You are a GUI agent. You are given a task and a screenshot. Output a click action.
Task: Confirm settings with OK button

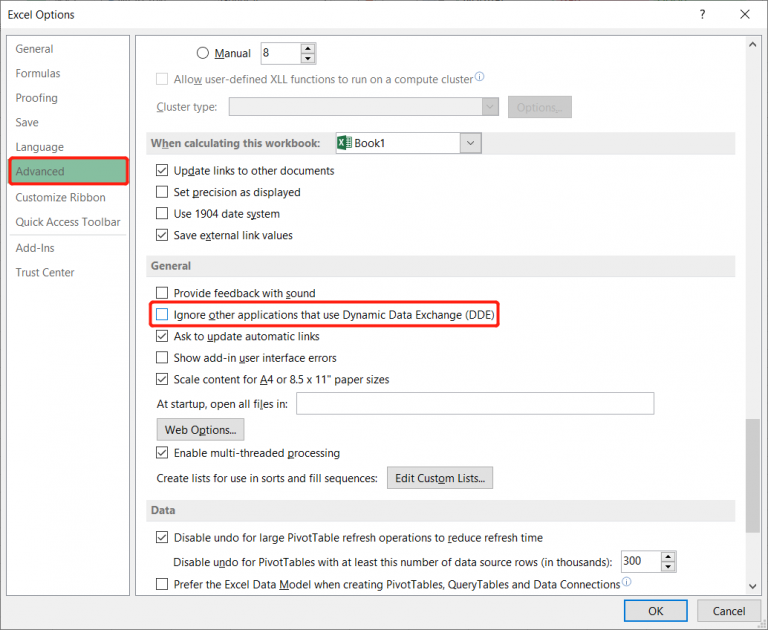click(655, 610)
